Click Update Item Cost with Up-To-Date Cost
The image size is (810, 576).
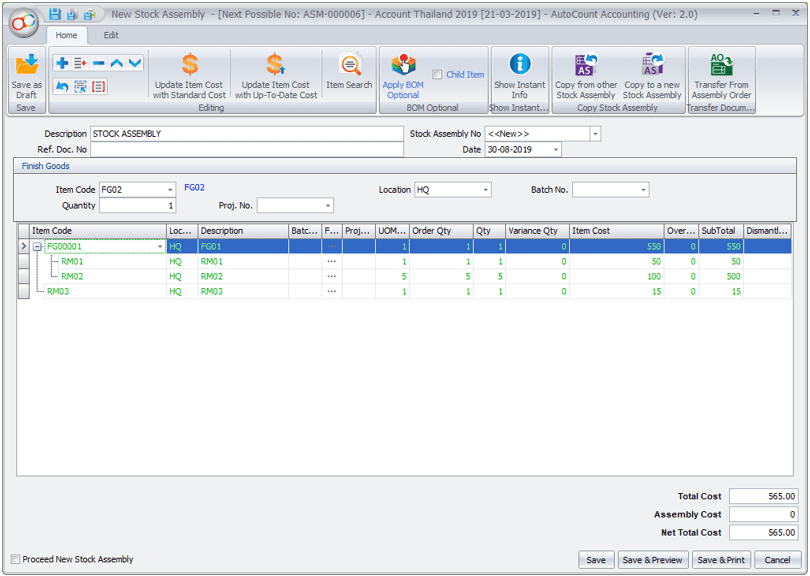276,67
